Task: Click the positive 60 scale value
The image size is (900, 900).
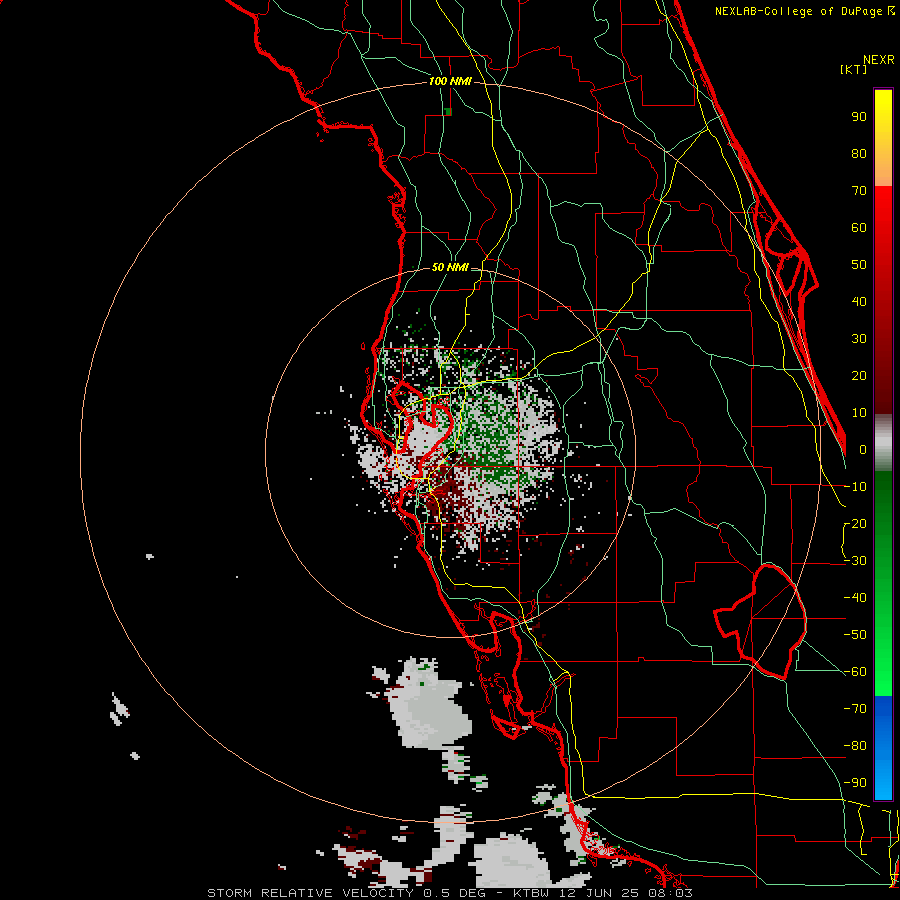Action: (x=859, y=227)
